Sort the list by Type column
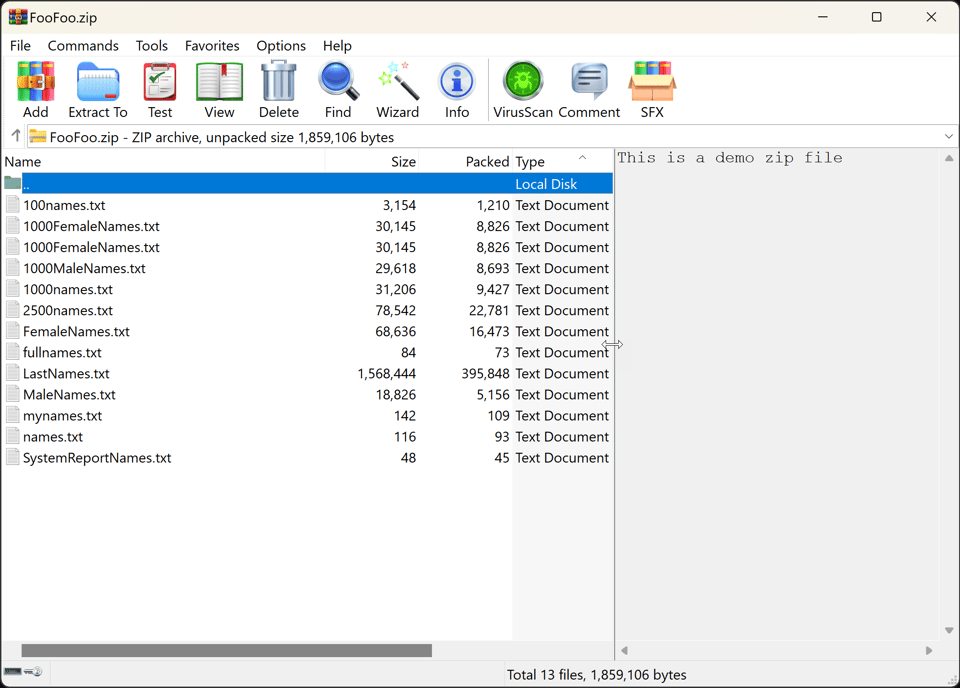 [x=563, y=162]
